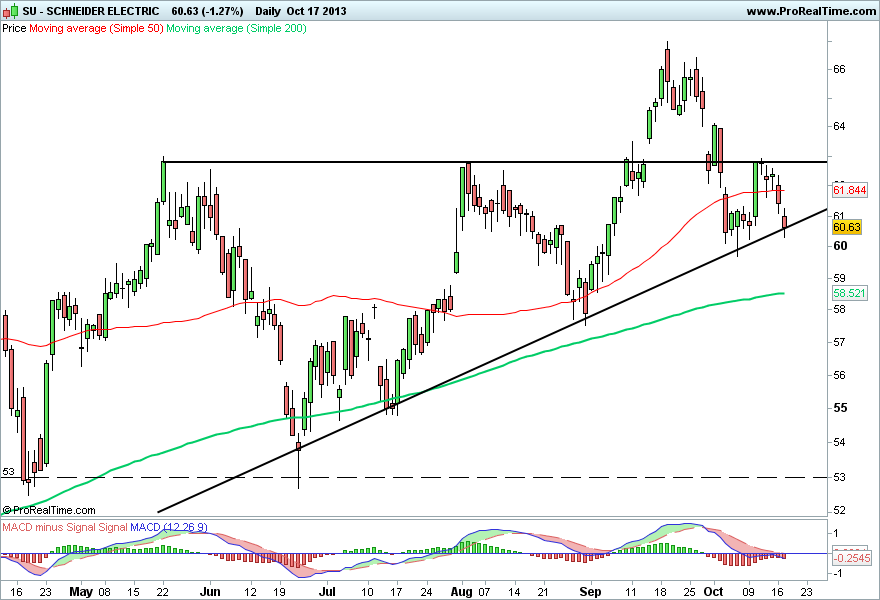Click the Oct label on the date axis

[713, 592]
